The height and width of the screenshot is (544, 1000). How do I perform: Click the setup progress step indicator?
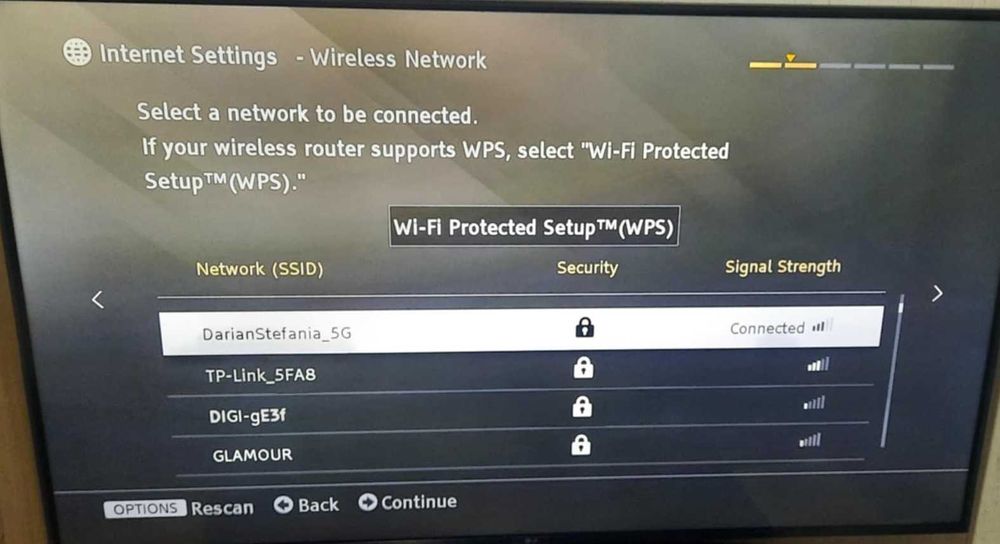click(851, 63)
